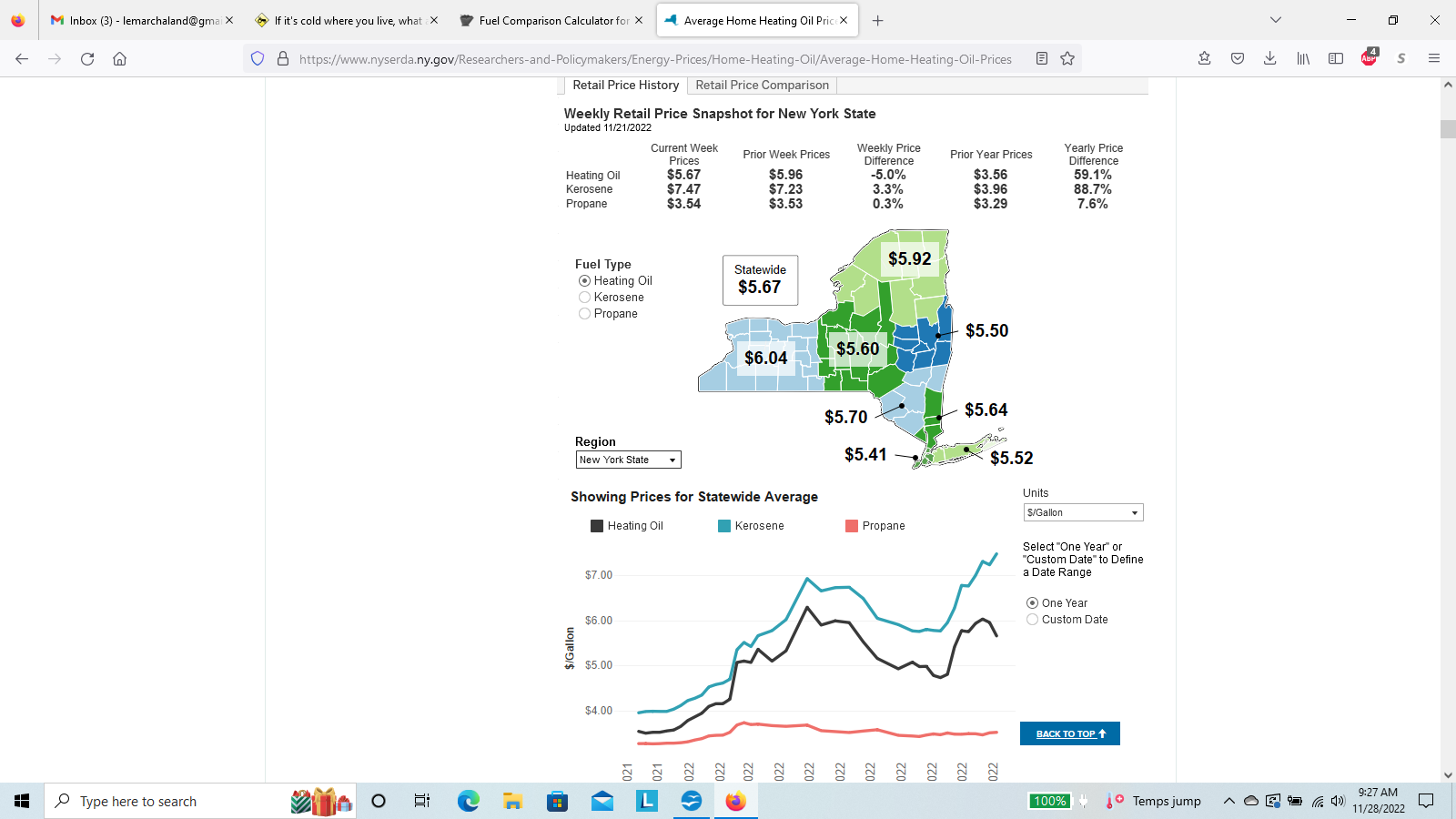The height and width of the screenshot is (819, 1456).
Task: Save page to Pocket icon
Action: (1238, 59)
